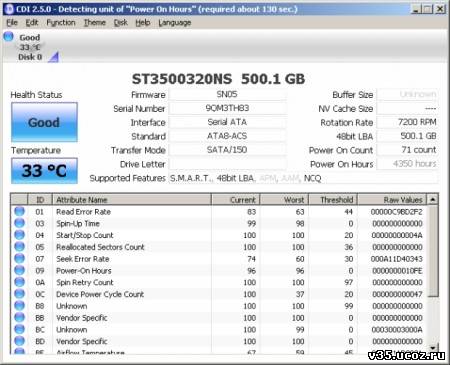
Task: Click the Read Error Rate status icon
Action: point(20,211)
